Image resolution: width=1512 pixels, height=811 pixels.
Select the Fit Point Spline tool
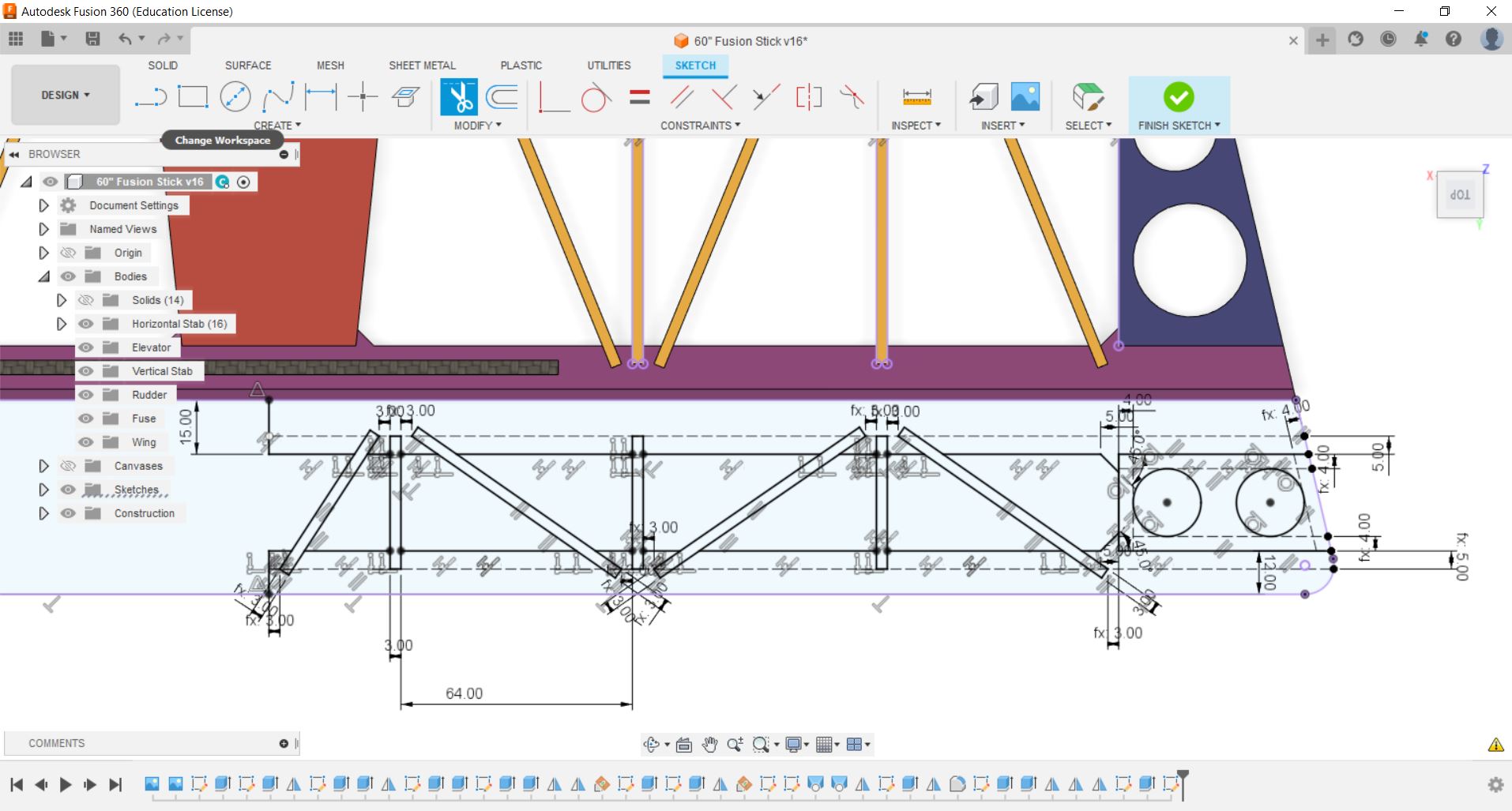point(278,97)
